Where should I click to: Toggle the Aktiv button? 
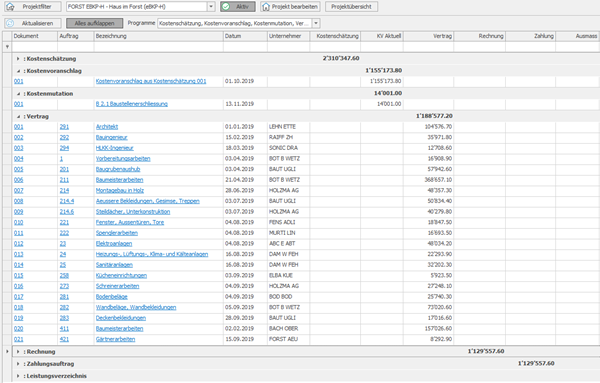[x=238, y=7]
